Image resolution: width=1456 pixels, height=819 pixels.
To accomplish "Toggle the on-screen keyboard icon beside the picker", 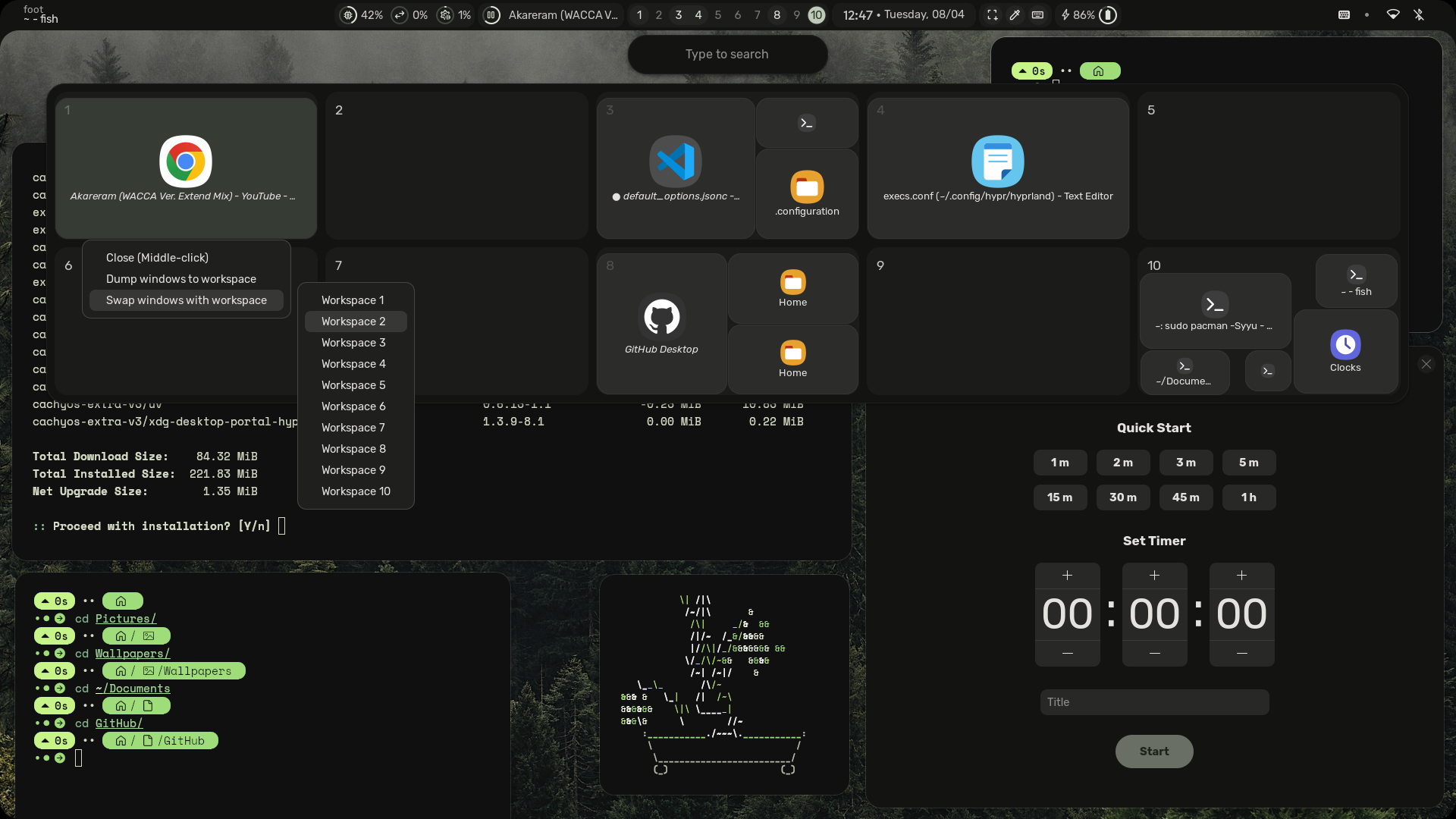I will 1037,14.
